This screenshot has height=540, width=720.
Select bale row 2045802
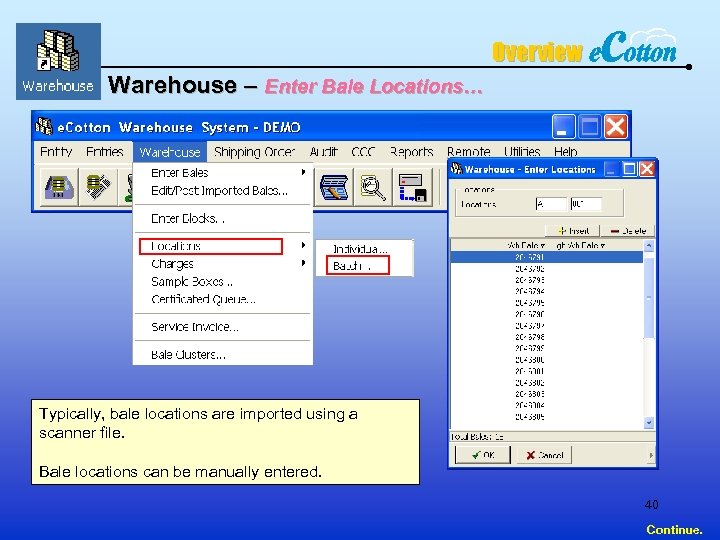(x=547, y=382)
